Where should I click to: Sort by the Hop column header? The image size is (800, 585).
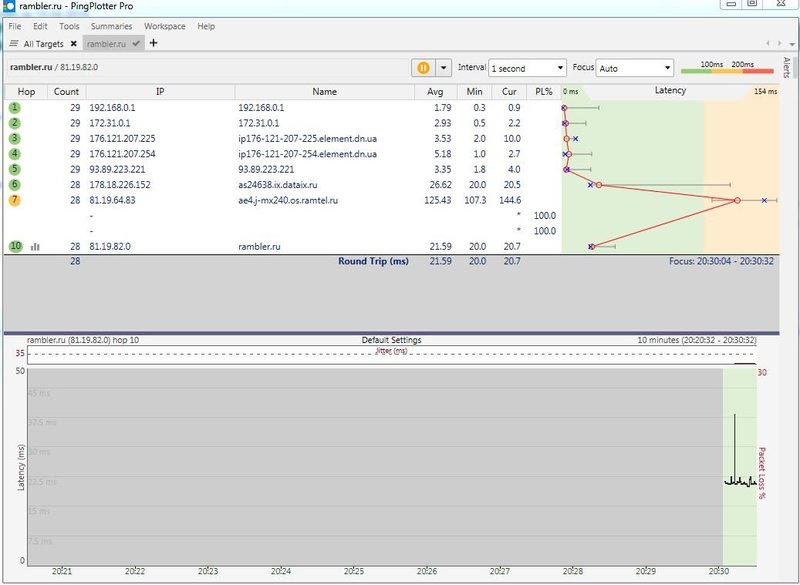pyautogui.click(x=26, y=92)
